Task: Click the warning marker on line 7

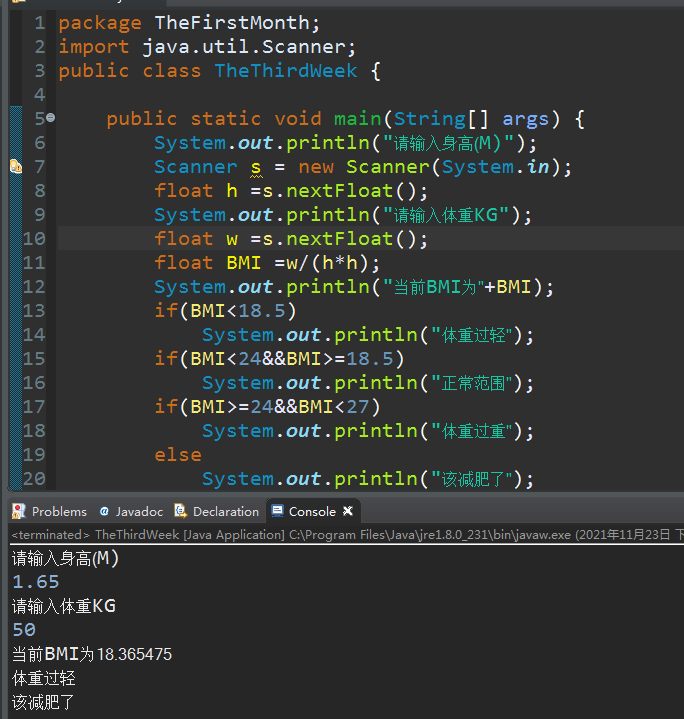Action: 16,166
